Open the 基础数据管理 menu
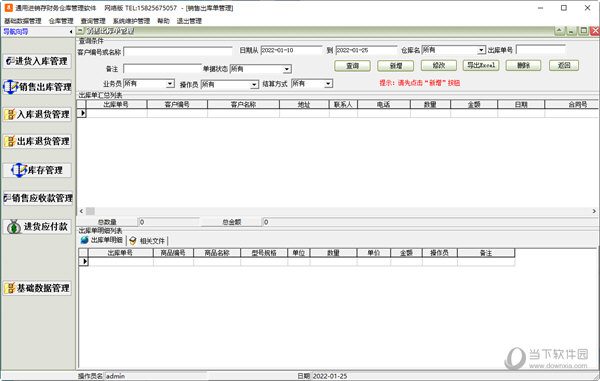 23,21
